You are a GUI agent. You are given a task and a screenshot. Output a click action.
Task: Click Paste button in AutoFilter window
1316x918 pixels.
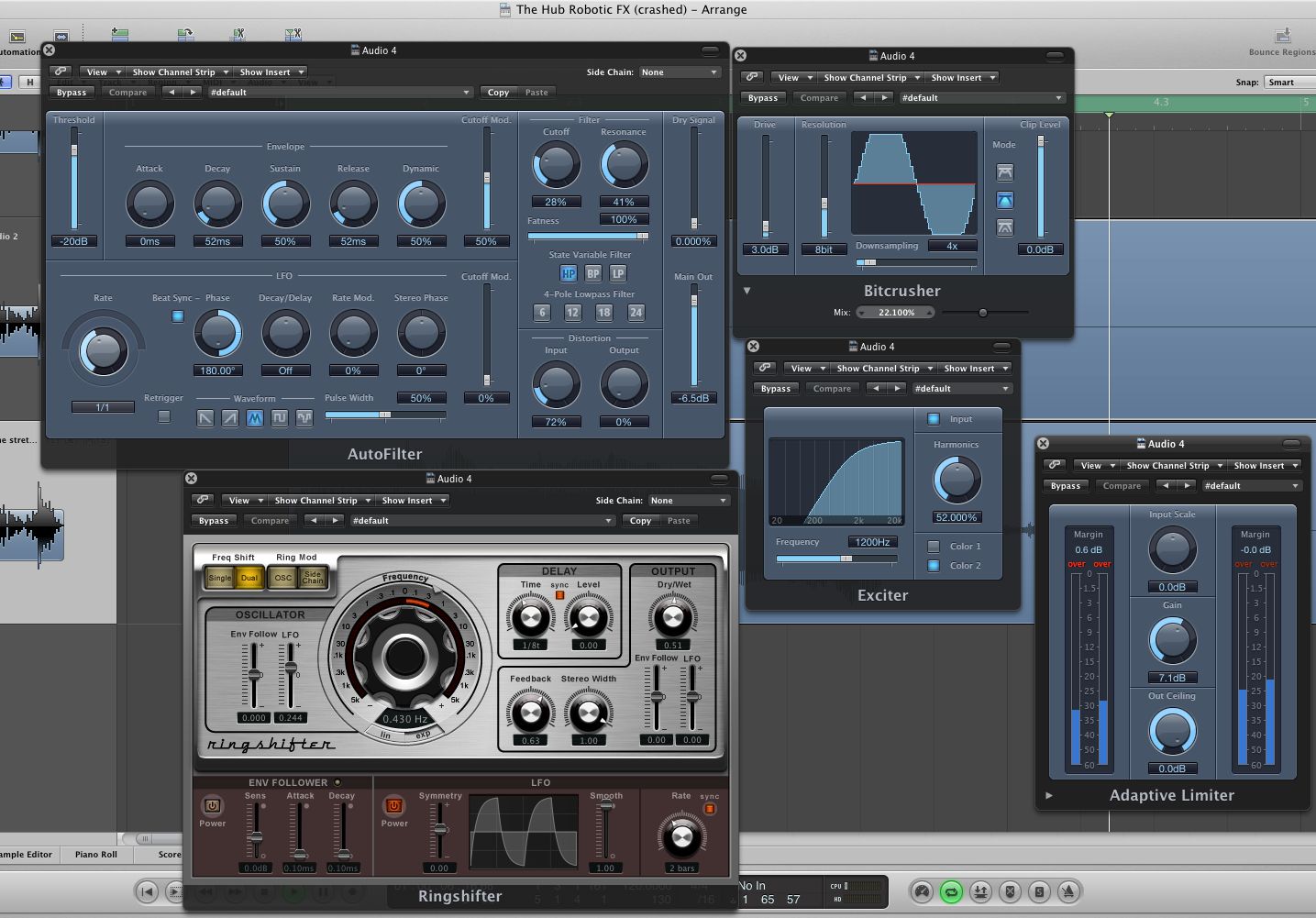click(536, 92)
